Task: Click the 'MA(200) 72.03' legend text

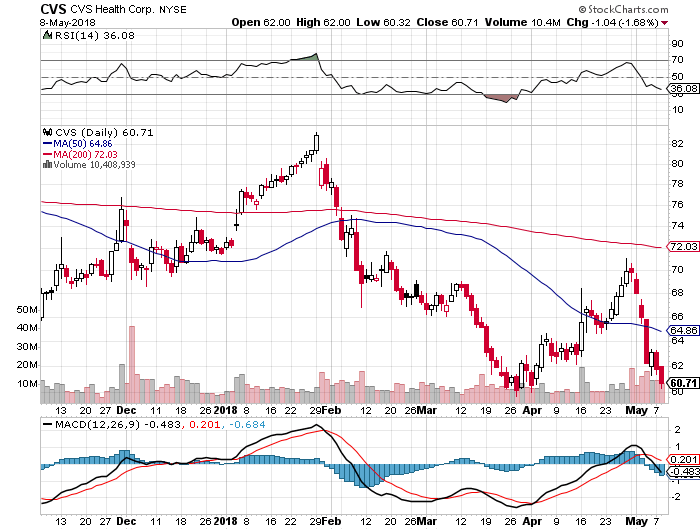Action: tap(85, 154)
